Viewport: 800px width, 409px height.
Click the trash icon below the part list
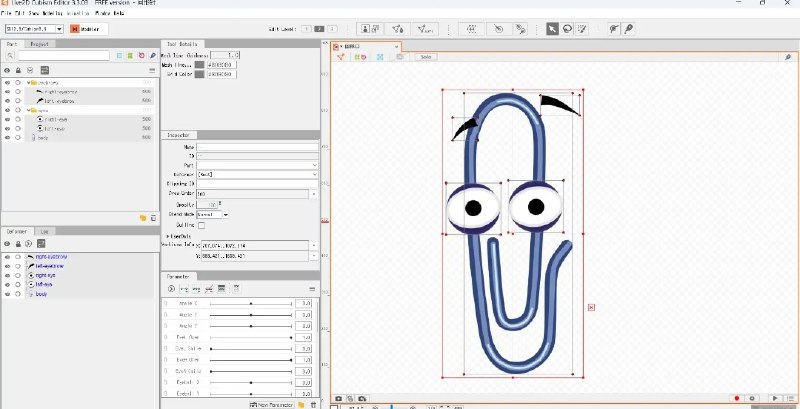[153, 218]
